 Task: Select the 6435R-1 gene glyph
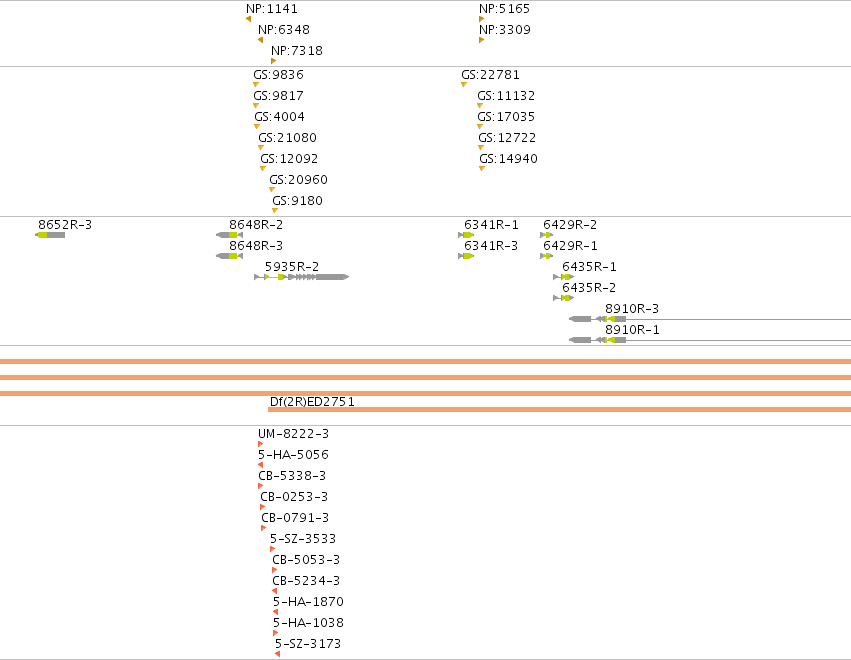(563, 277)
